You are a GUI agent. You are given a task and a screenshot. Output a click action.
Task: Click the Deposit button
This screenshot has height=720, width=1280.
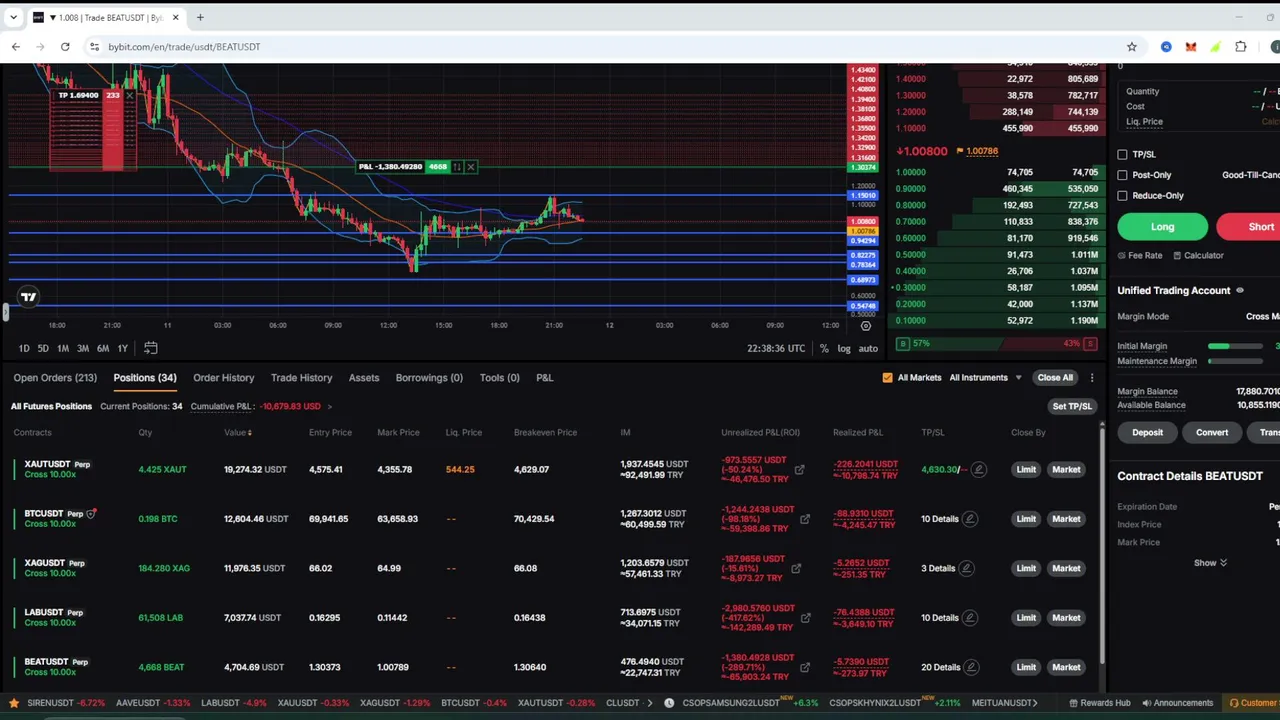tap(1147, 433)
